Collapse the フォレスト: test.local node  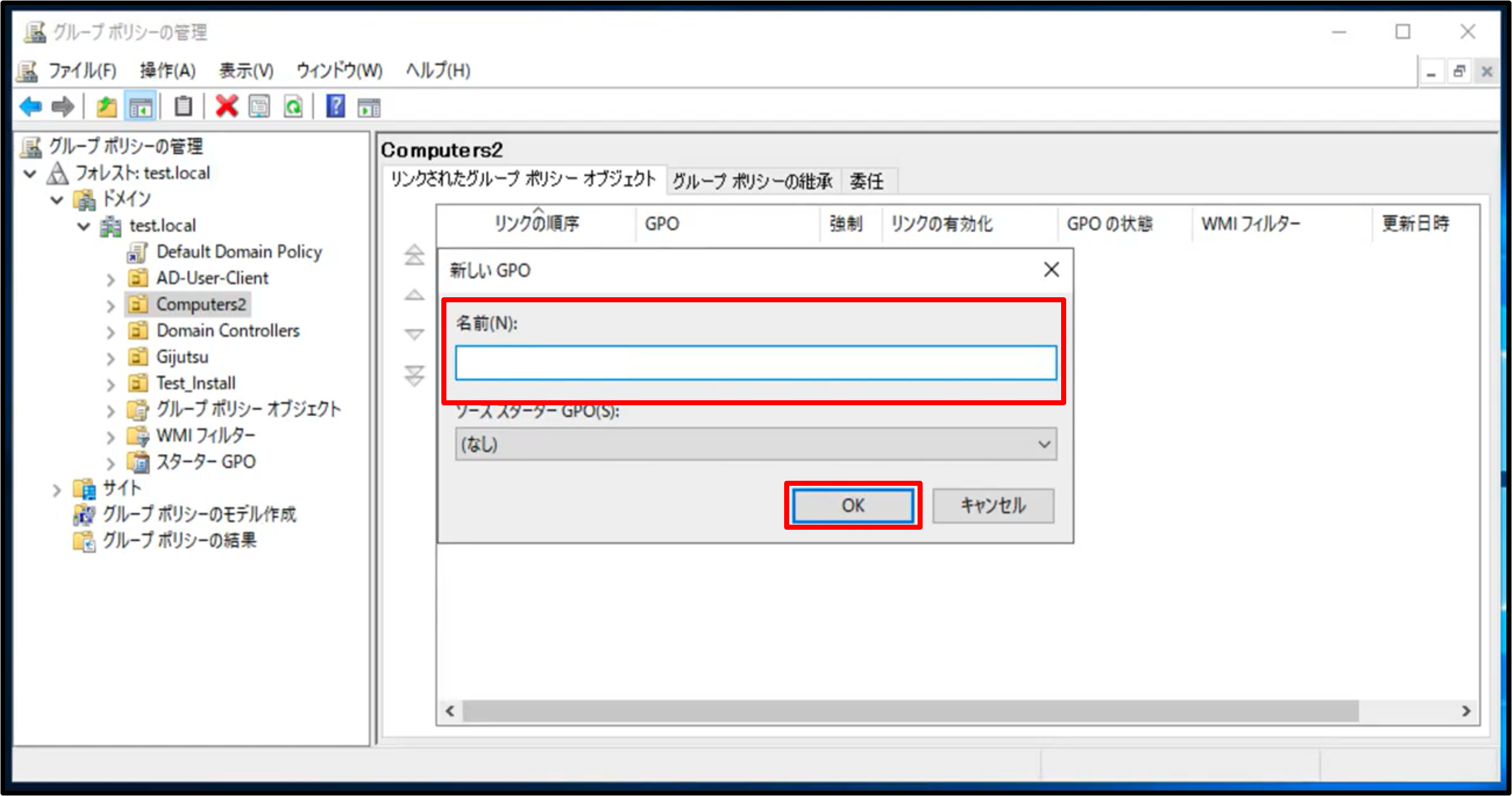coord(30,174)
